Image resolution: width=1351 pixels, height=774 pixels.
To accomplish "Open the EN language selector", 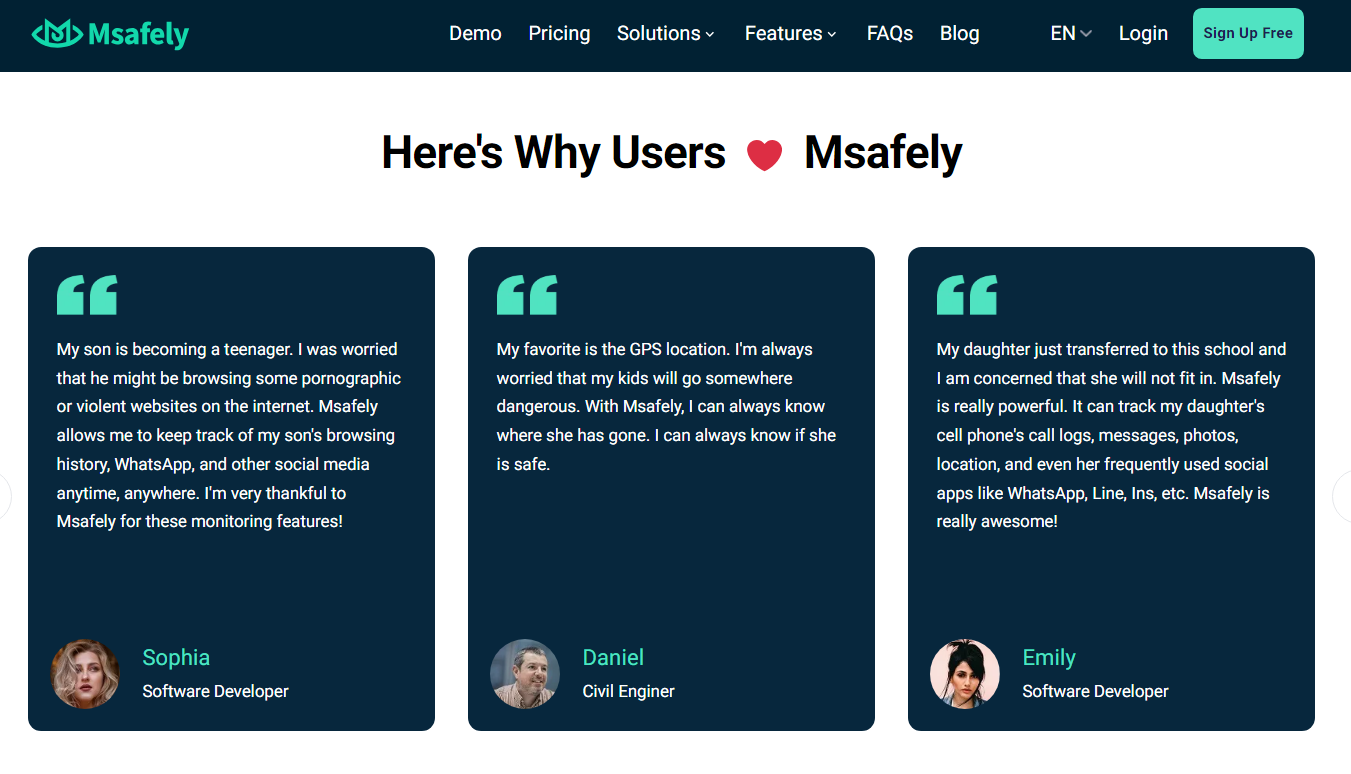I will [x=1071, y=33].
